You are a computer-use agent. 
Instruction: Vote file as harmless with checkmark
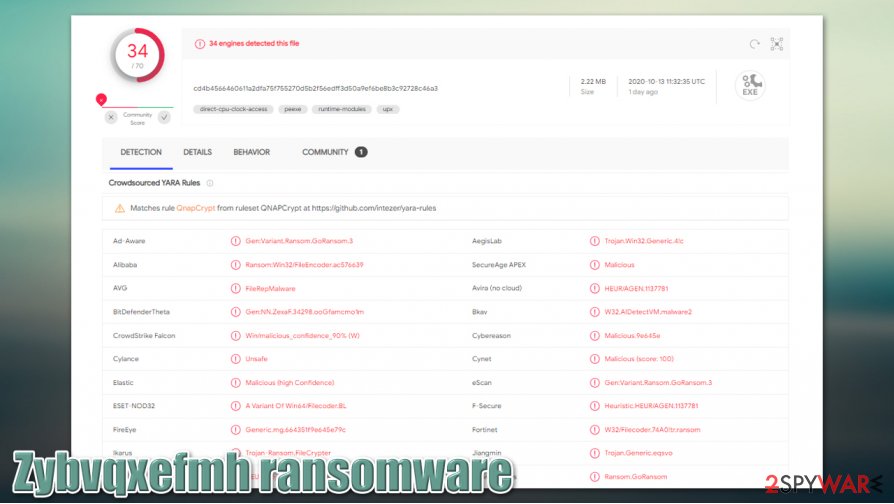click(164, 117)
